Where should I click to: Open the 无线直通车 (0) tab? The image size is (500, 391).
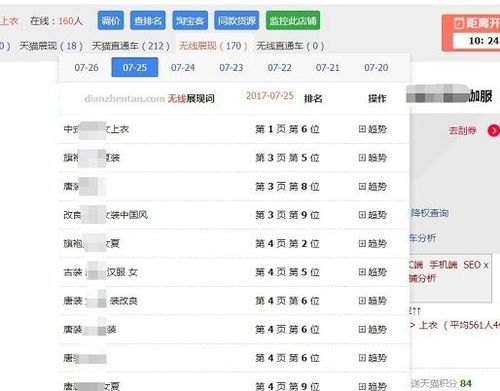[290, 46]
